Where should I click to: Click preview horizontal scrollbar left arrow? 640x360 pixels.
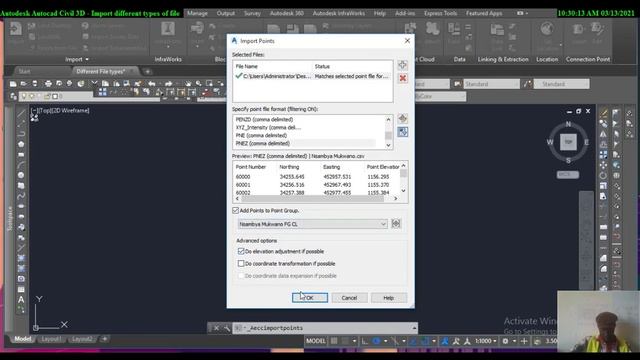pos(237,198)
